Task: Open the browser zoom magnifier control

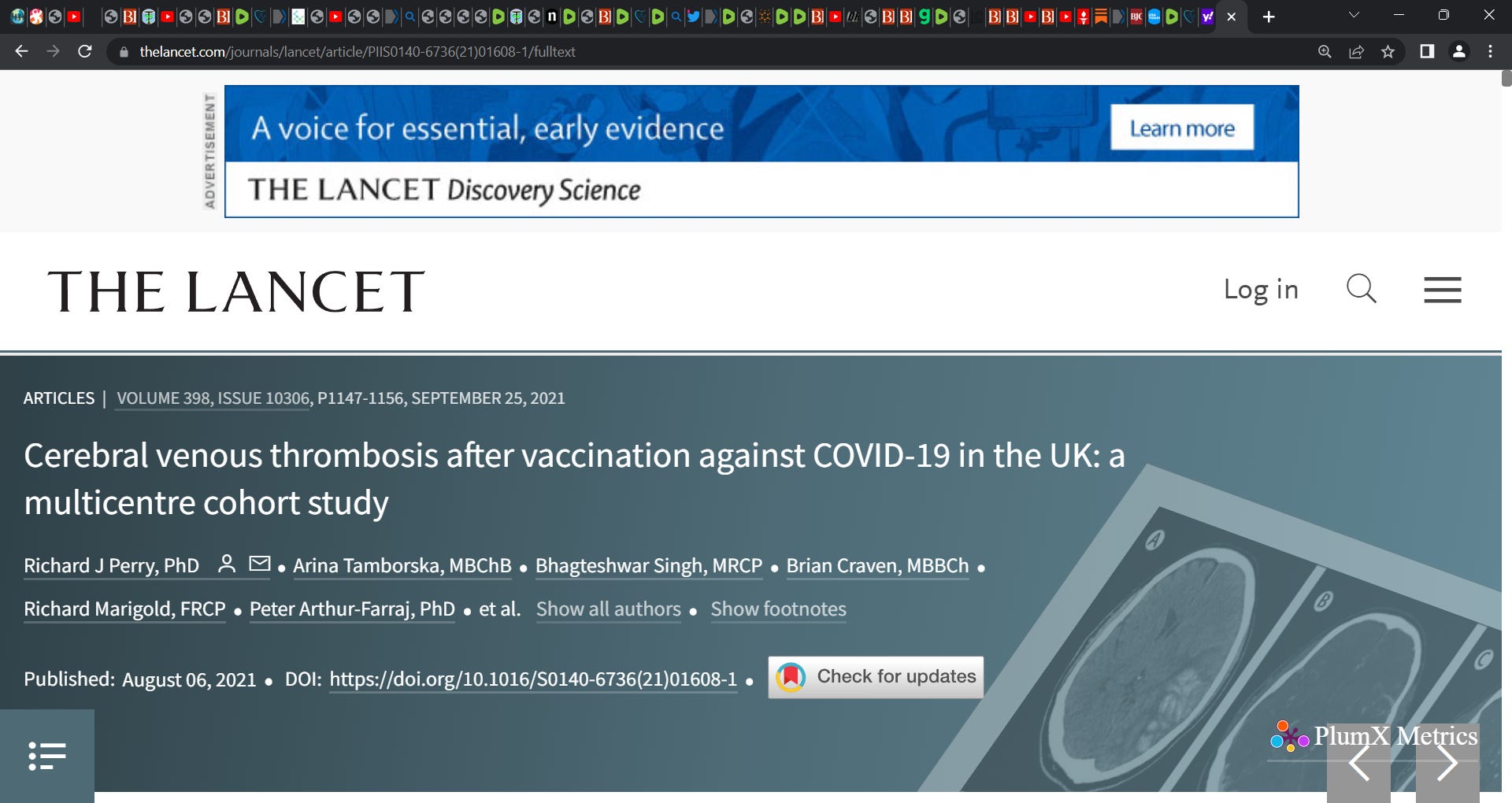Action: point(1325,51)
